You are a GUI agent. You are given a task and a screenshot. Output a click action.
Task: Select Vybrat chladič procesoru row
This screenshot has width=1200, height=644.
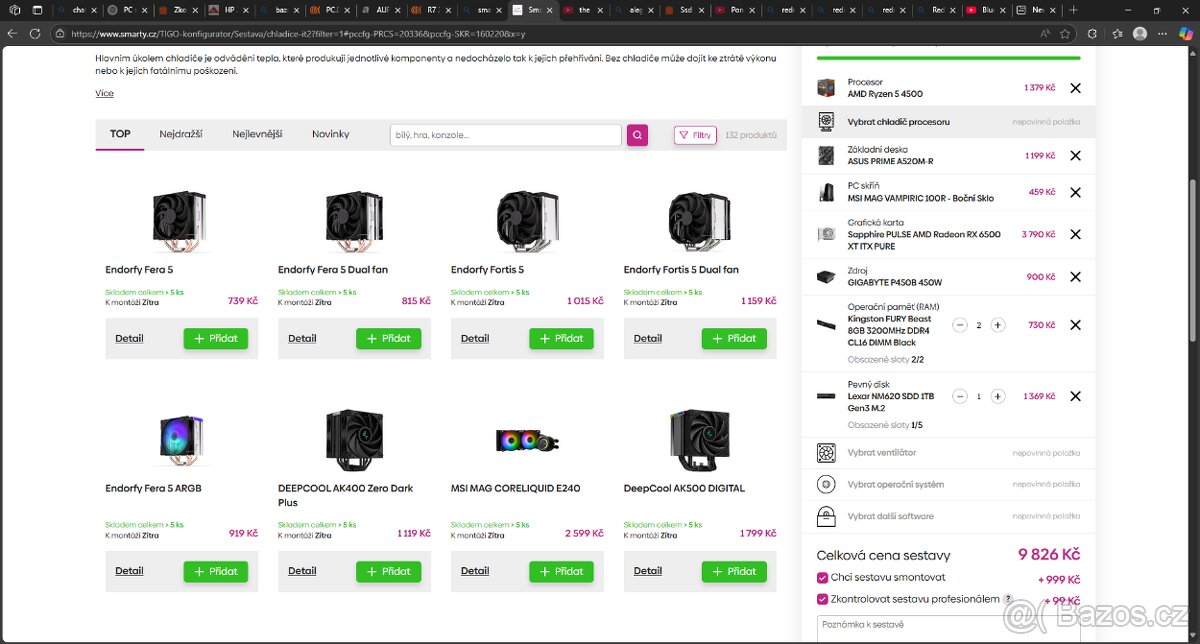click(948, 122)
